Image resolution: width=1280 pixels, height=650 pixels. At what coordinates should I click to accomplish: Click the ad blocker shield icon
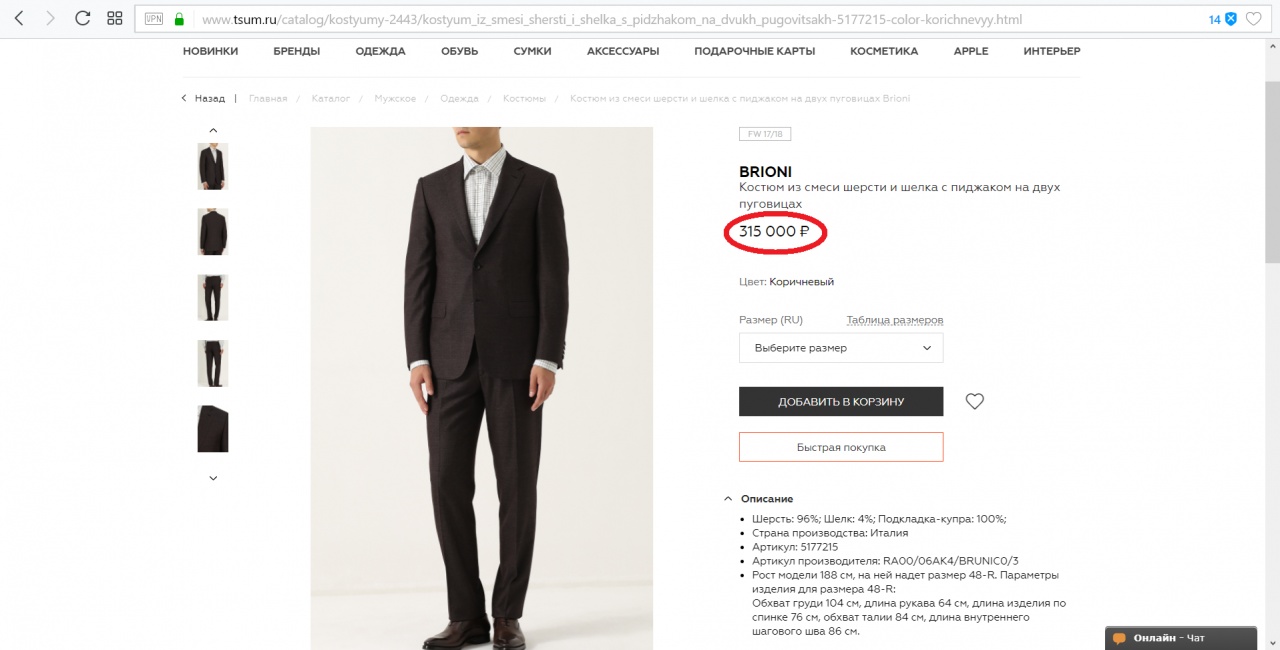point(1231,19)
